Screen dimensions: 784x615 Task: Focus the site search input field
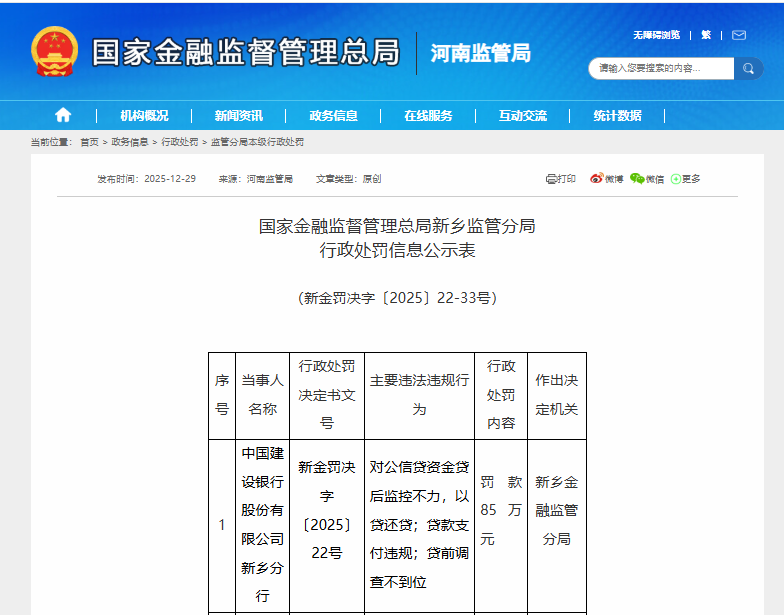pyautogui.click(x=661, y=68)
